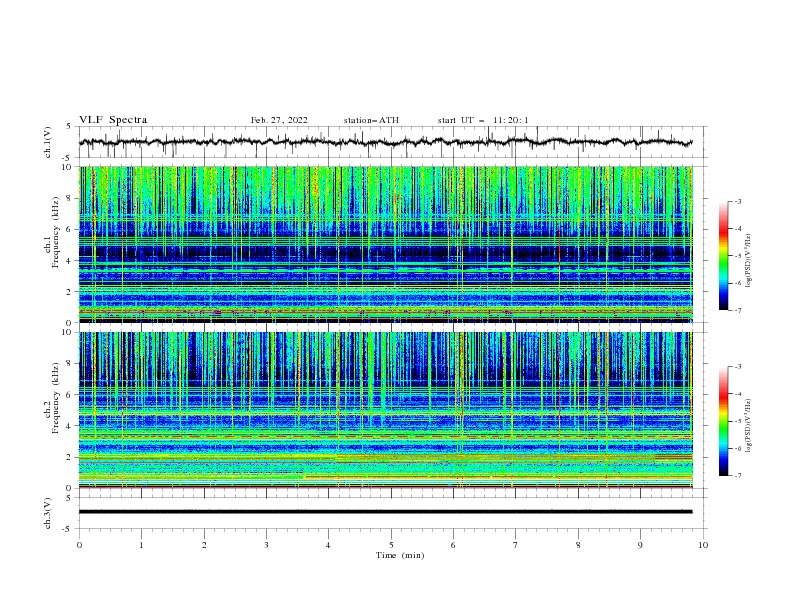Click time axis tick label "9"
Screen dimensions: 792x612
click(x=640, y=545)
